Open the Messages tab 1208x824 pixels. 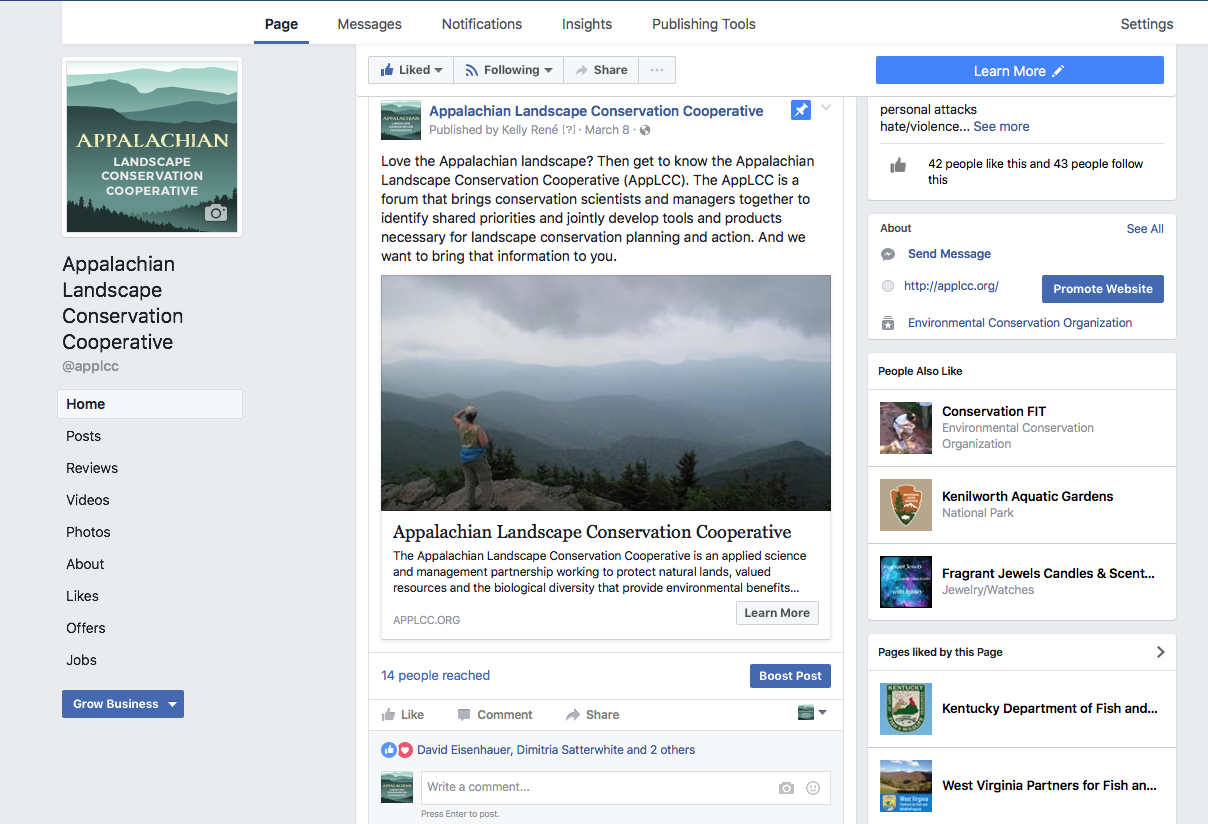[369, 24]
